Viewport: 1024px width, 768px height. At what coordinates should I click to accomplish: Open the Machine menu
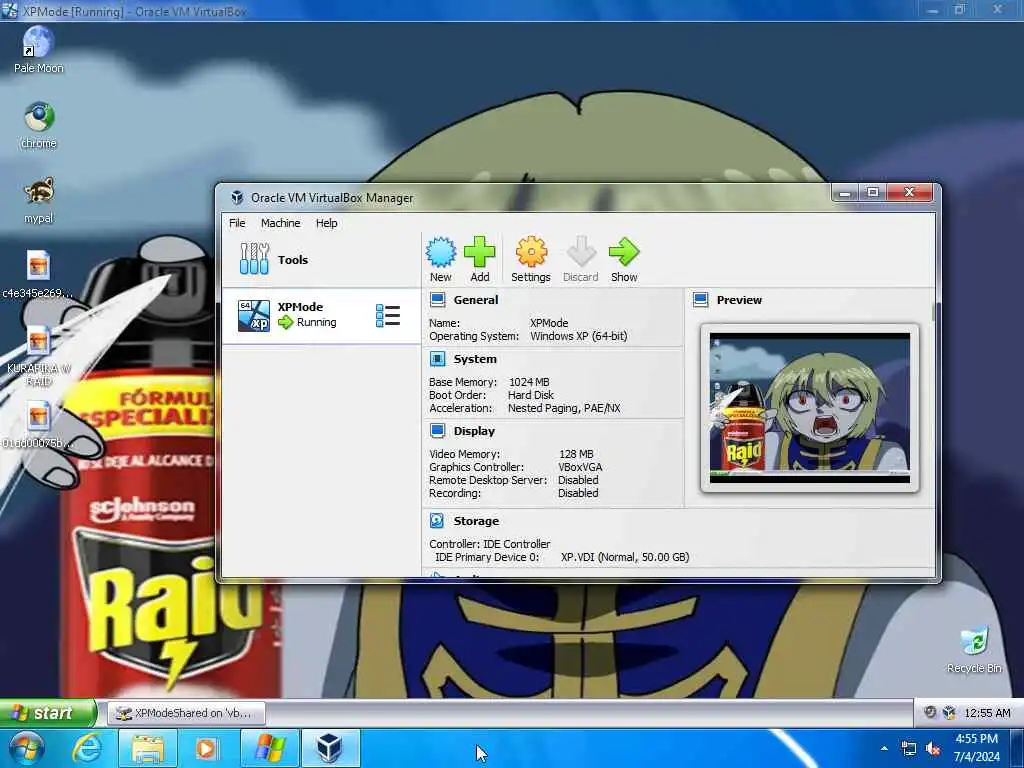tap(280, 223)
